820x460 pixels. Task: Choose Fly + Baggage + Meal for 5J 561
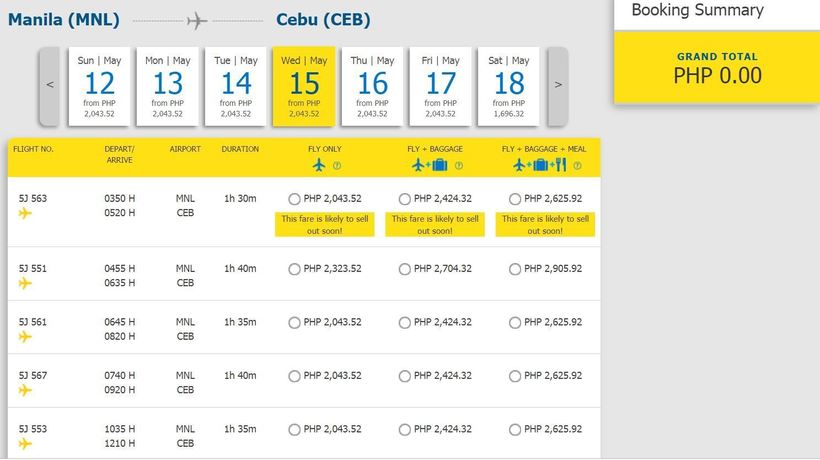(515, 322)
